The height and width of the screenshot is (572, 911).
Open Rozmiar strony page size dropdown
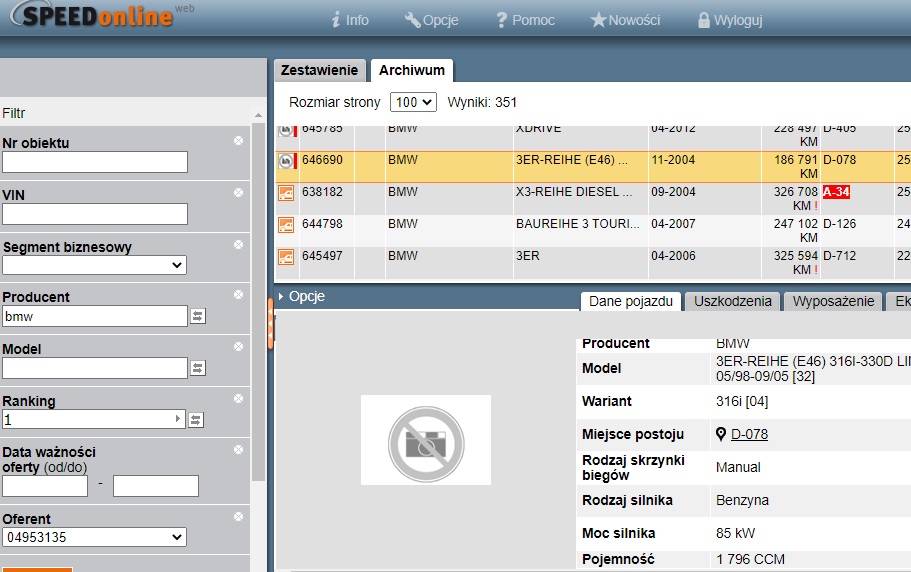click(414, 102)
